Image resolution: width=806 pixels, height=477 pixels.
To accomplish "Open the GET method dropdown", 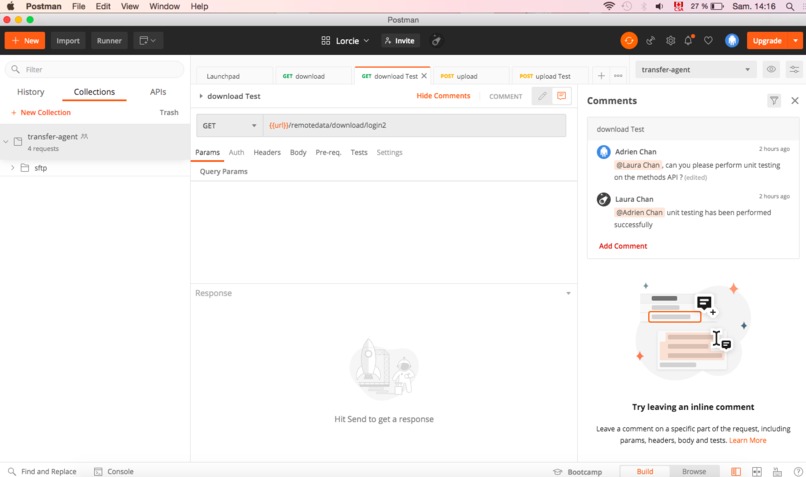I will (x=229, y=125).
